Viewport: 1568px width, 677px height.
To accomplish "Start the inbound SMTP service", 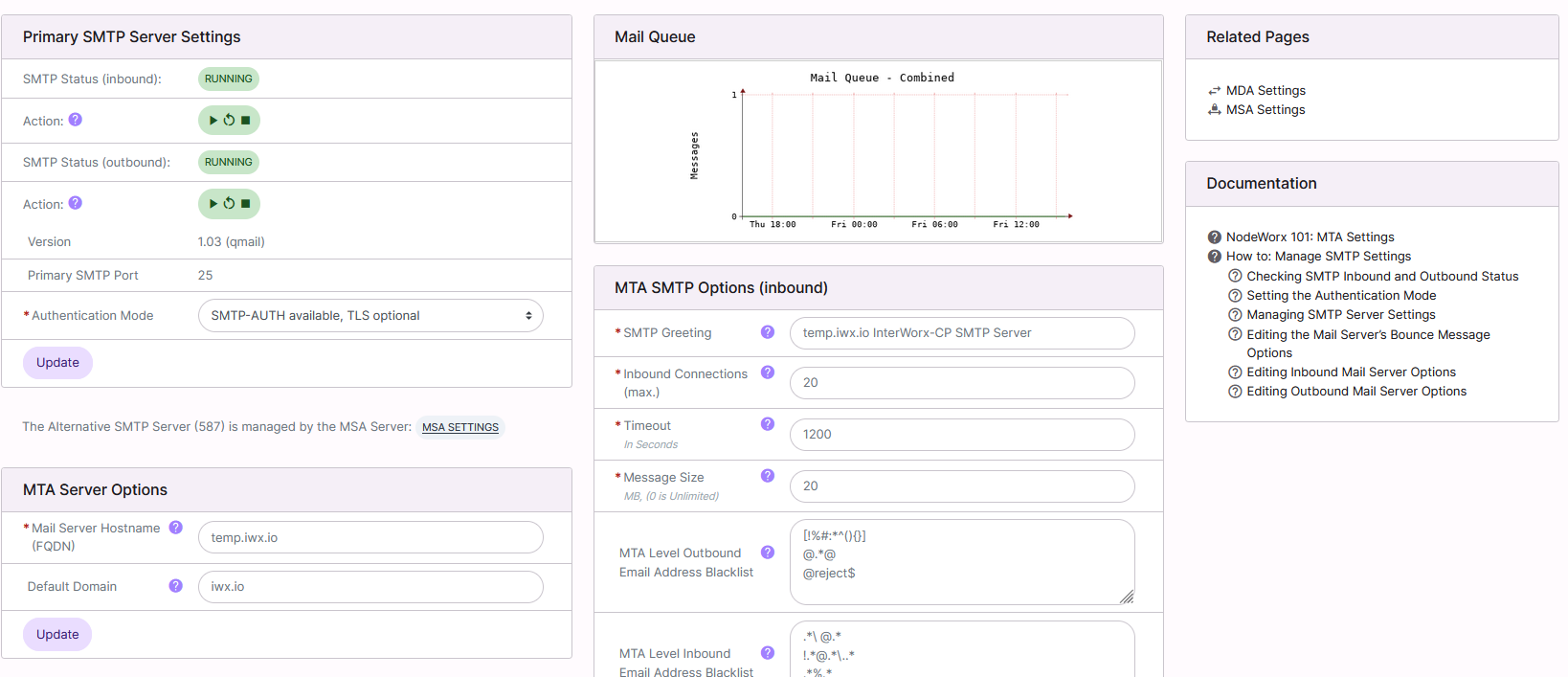I will coord(213,121).
